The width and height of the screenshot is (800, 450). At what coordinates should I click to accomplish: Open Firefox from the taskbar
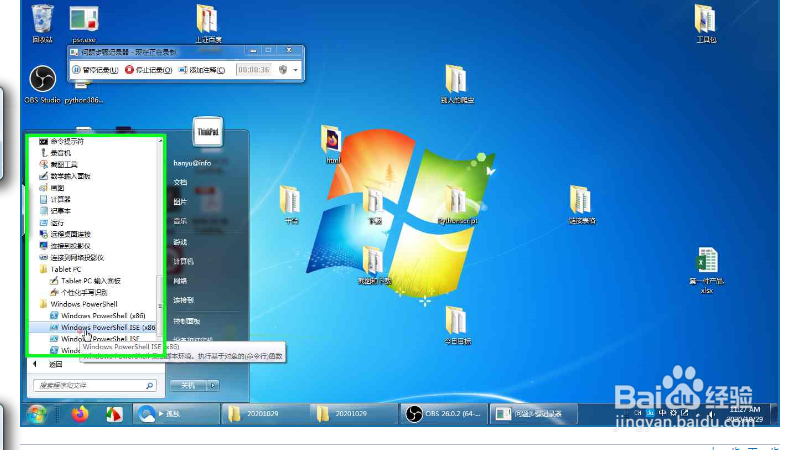coord(80,414)
